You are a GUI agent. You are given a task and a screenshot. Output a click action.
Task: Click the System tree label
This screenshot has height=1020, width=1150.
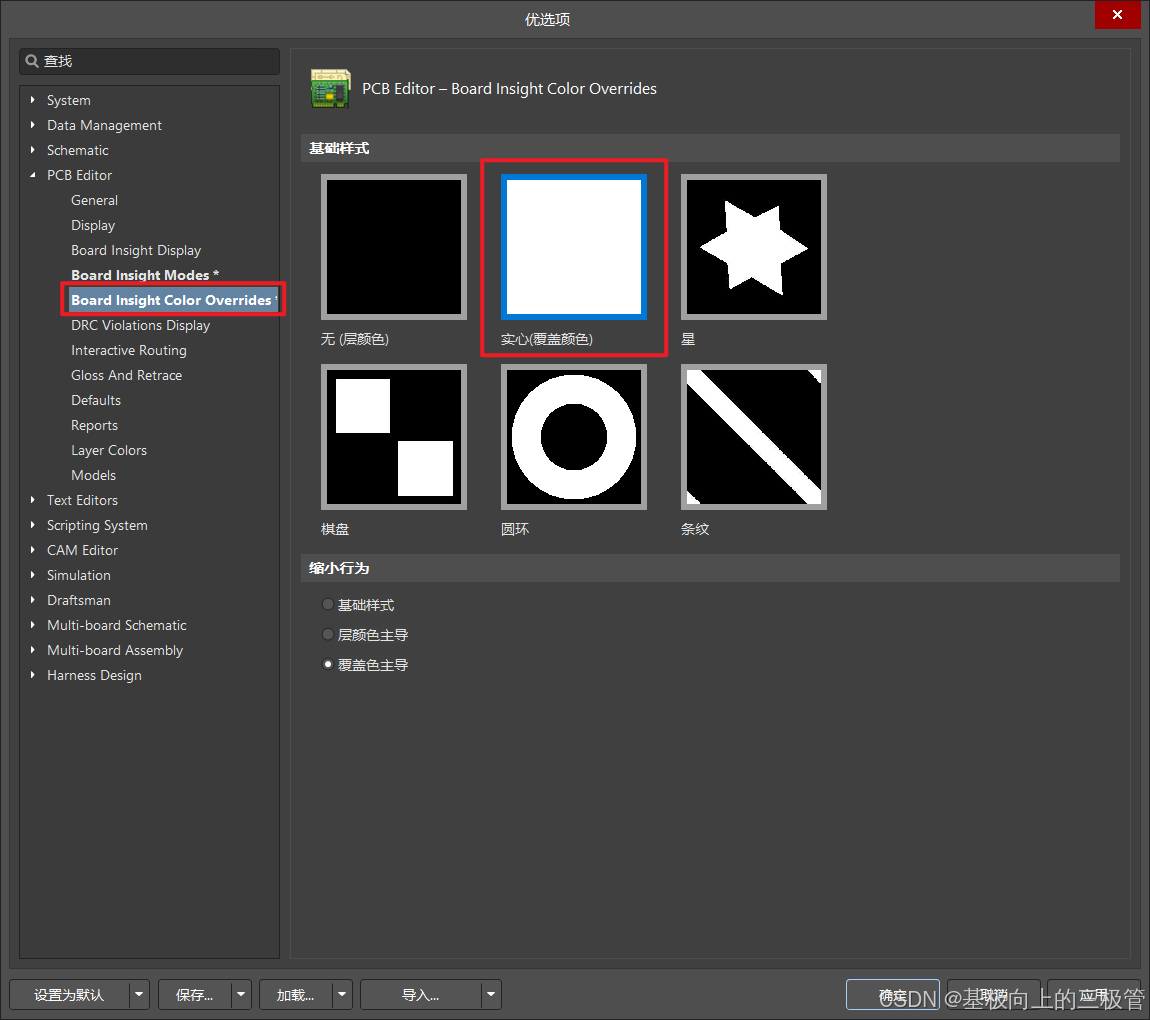[69, 100]
